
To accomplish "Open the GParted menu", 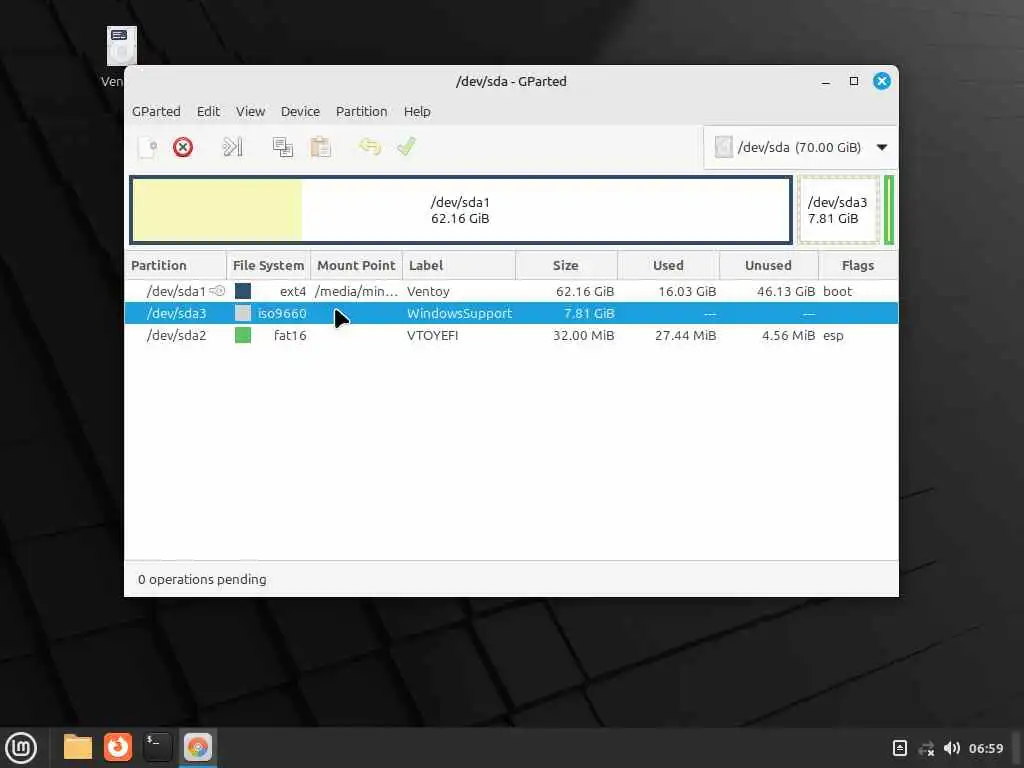I will point(156,112).
